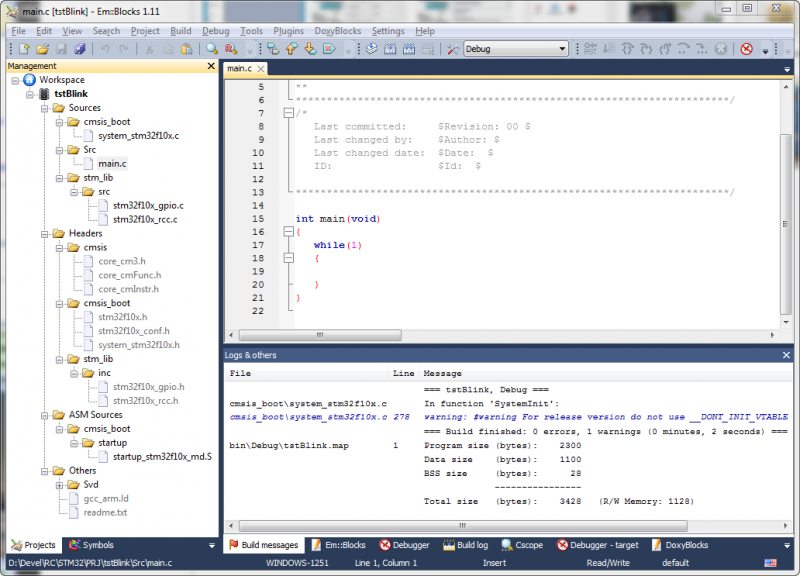Select readme.txt under Others
The image size is (800, 576).
[105, 513]
